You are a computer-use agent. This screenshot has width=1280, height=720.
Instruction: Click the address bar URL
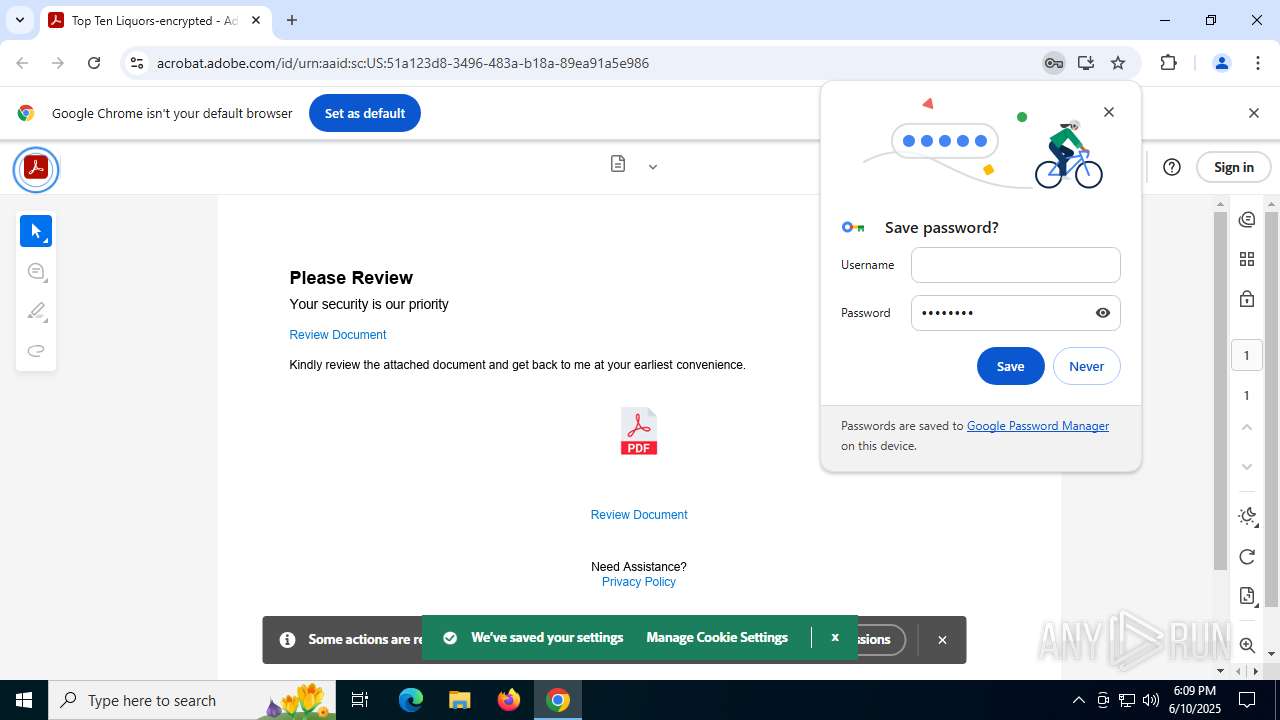pyautogui.click(x=403, y=63)
